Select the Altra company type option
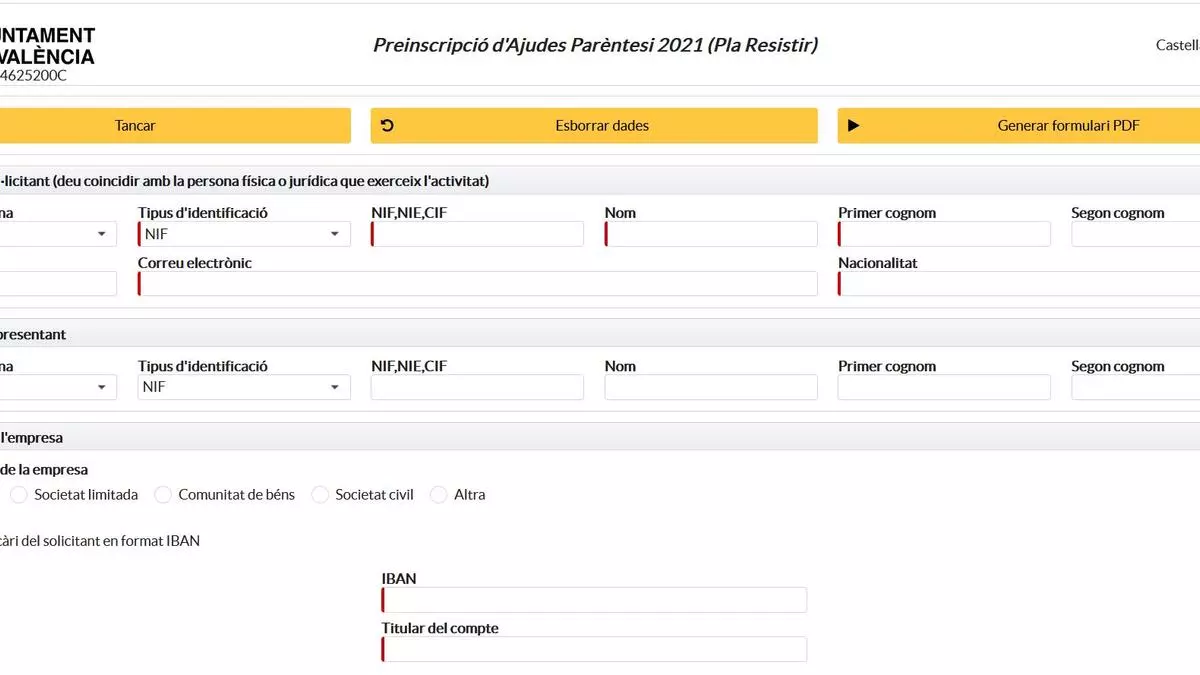The height and width of the screenshot is (675, 1200). (x=438, y=495)
